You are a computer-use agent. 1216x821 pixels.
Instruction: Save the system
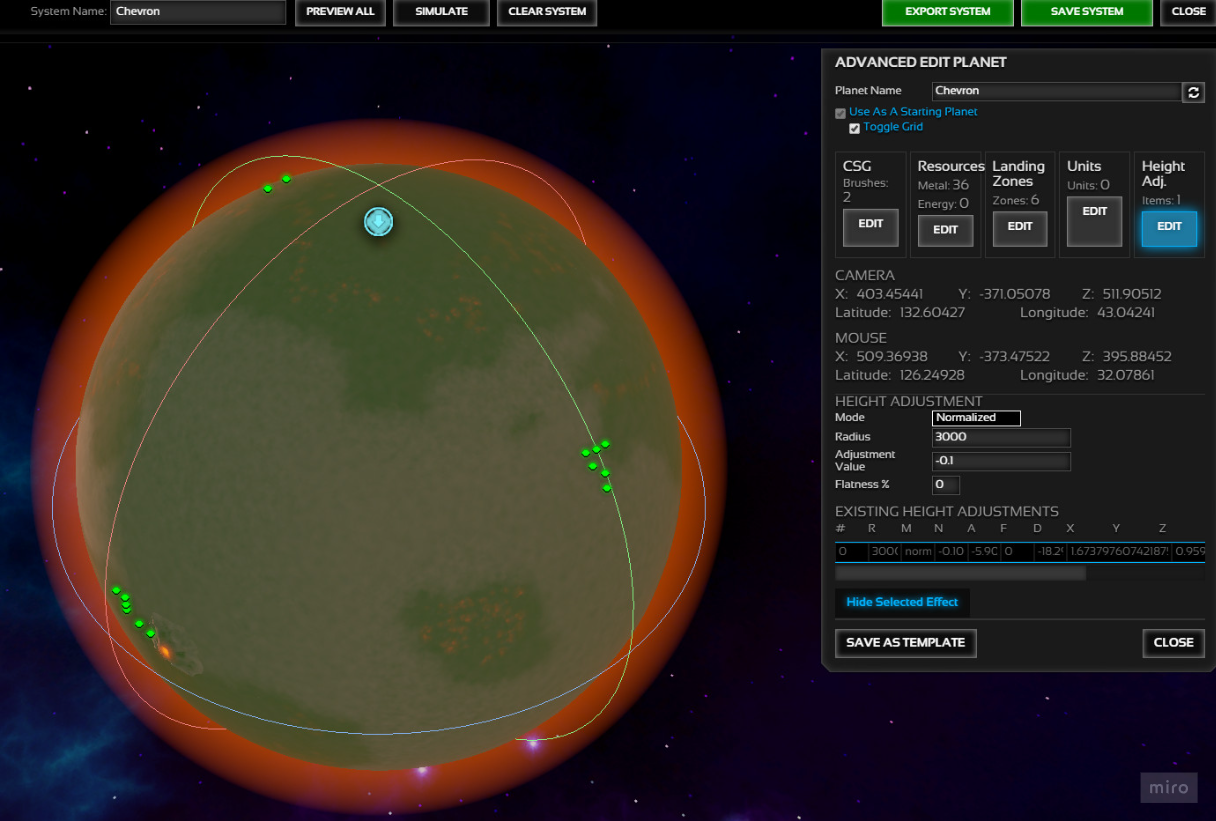(x=1087, y=12)
